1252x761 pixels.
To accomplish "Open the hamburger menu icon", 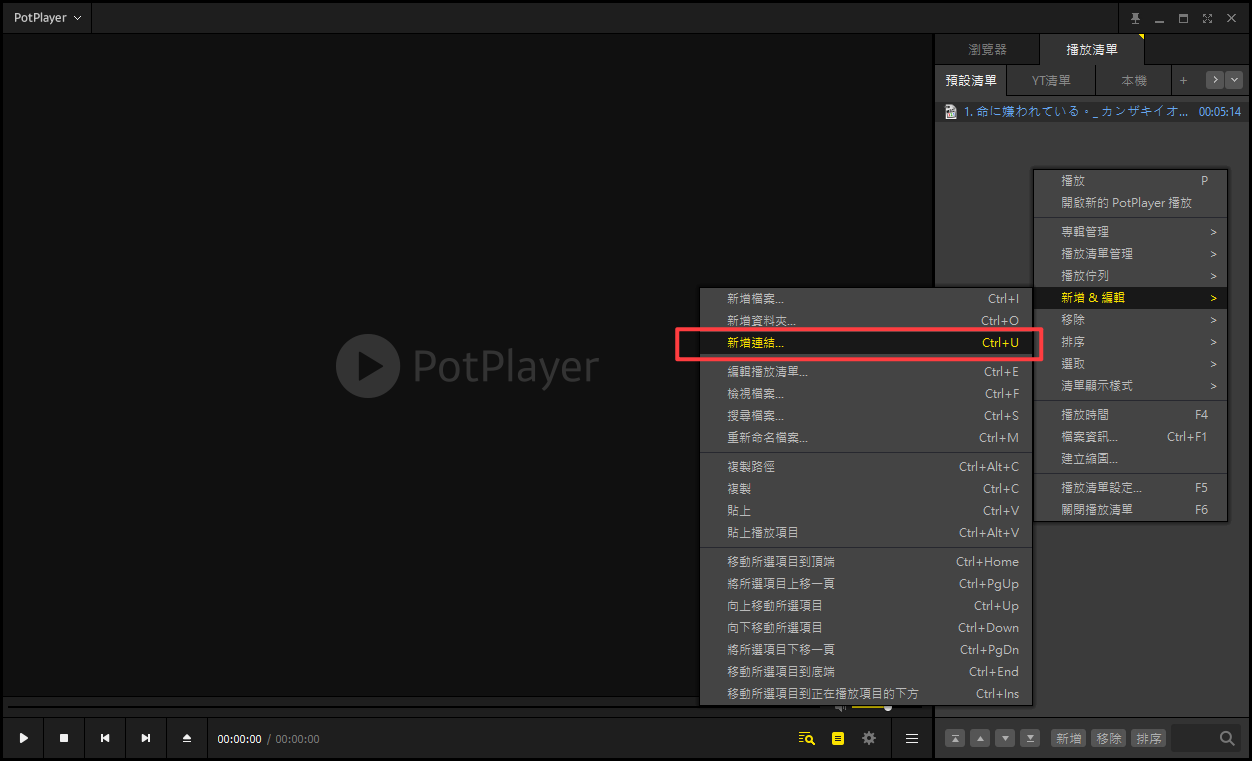I will (x=912, y=738).
